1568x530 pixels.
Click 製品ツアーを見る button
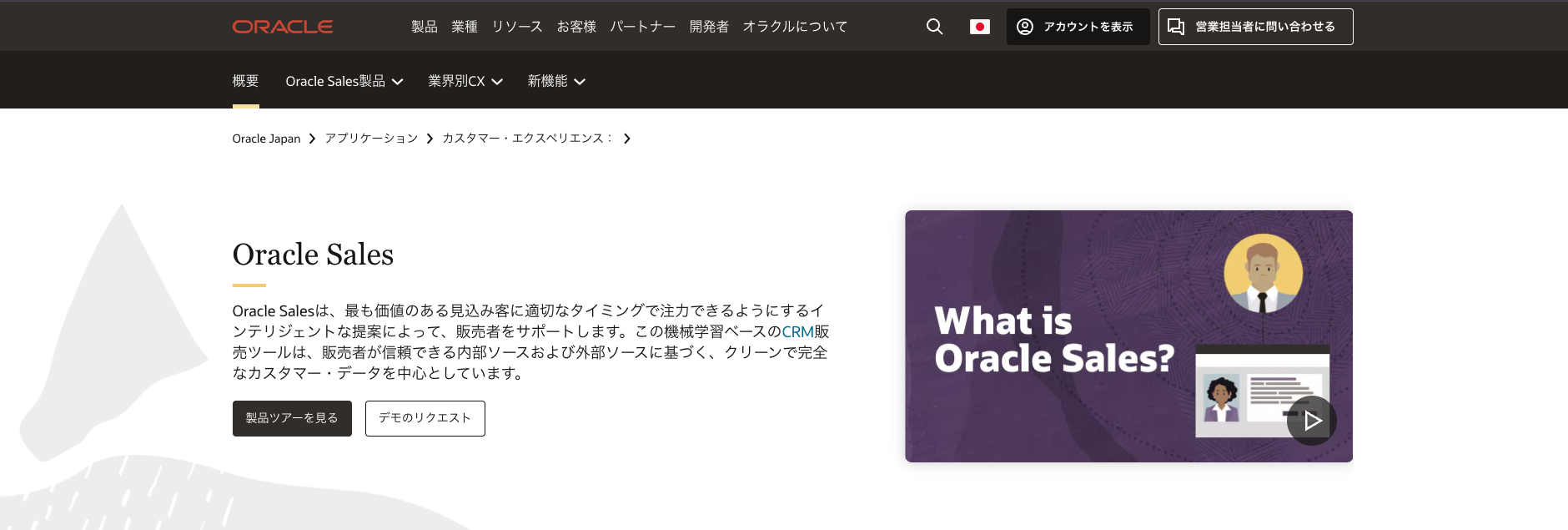point(292,418)
